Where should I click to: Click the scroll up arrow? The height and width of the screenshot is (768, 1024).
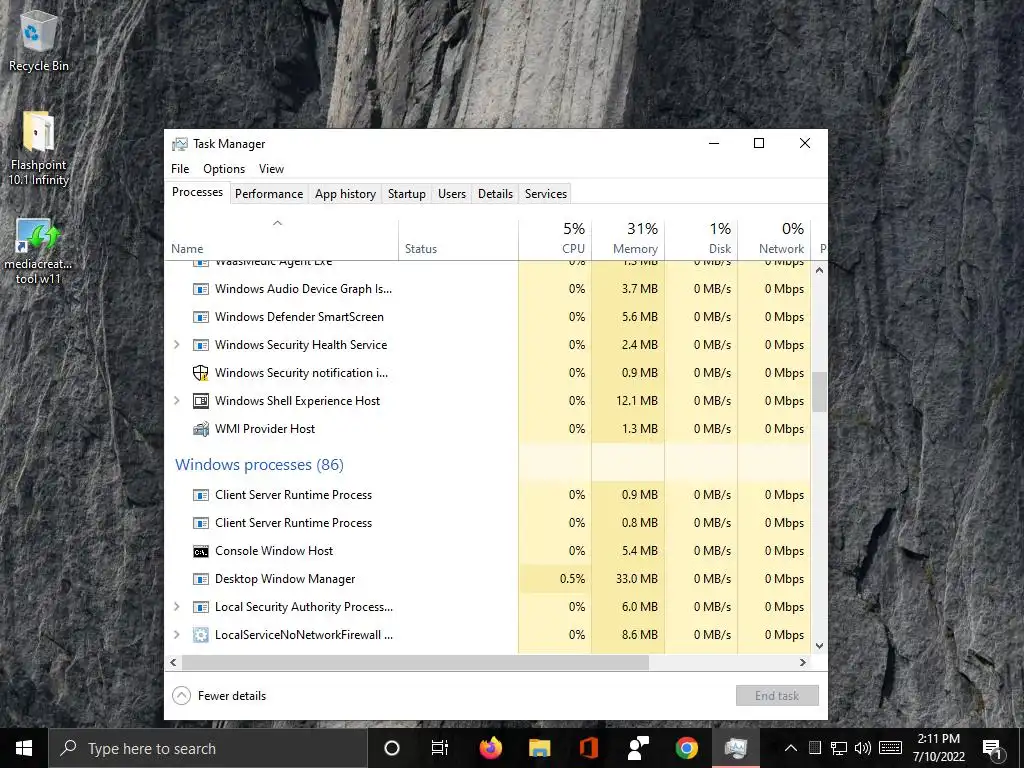820,270
